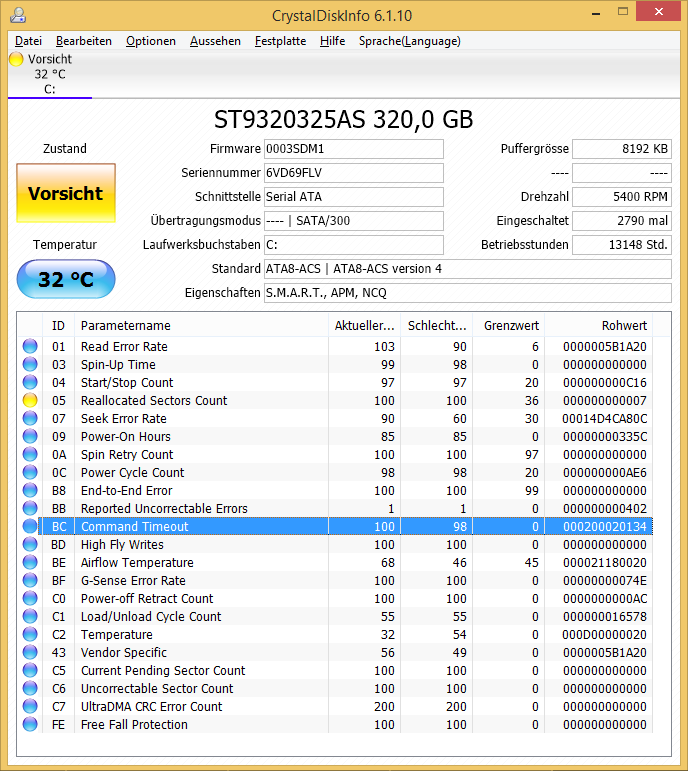
Task: Click status orb of Power-off Retract Count row
Action: [30, 598]
